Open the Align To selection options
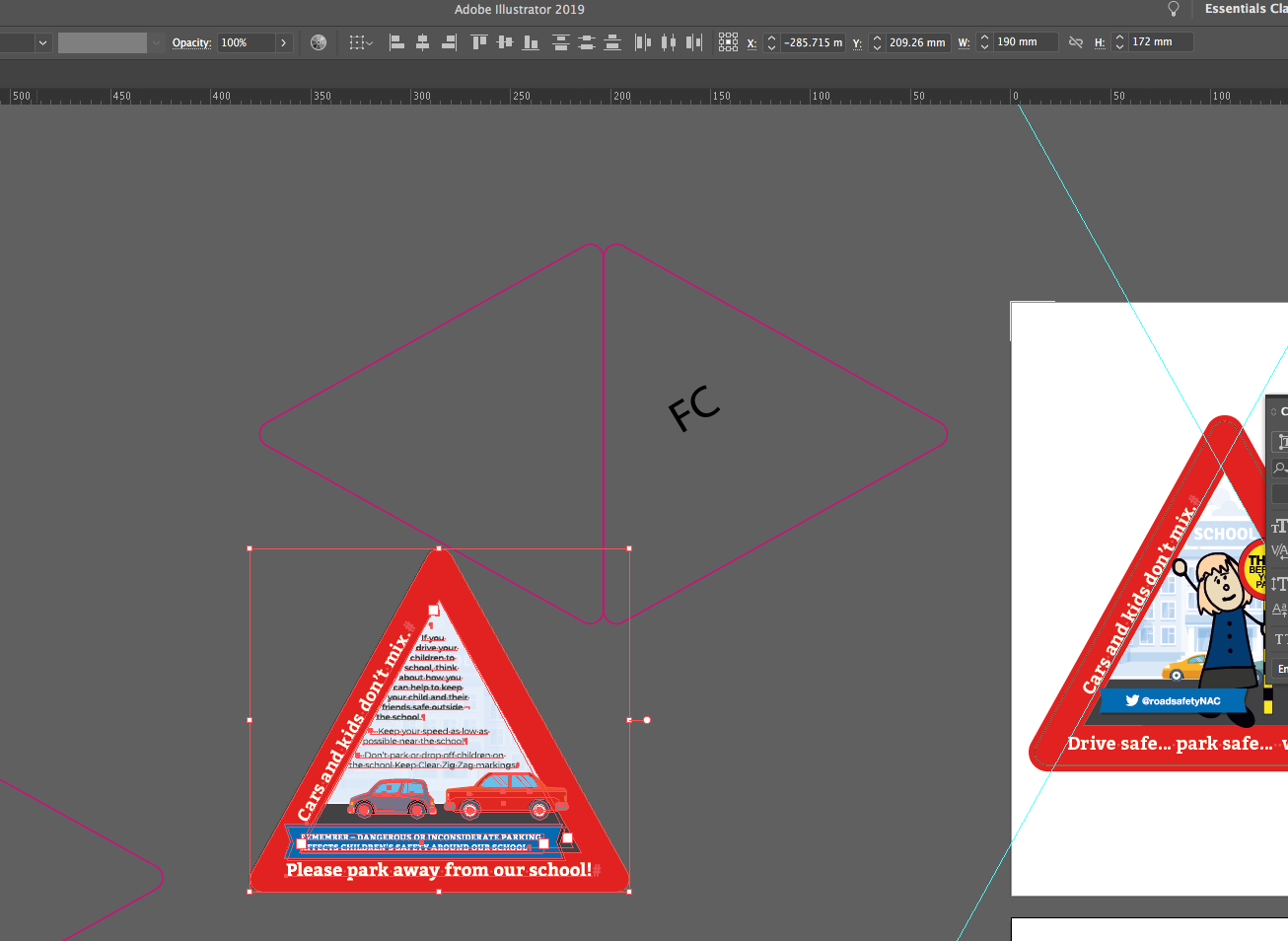 coord(361,42)
